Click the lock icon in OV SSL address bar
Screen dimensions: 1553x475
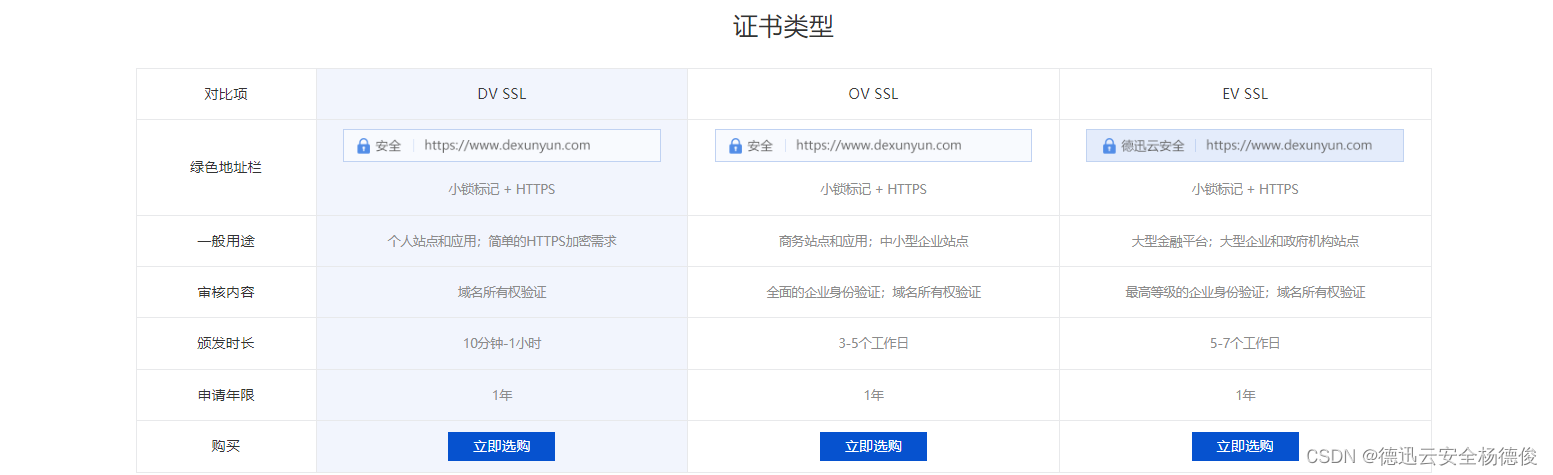click(735, 146)
